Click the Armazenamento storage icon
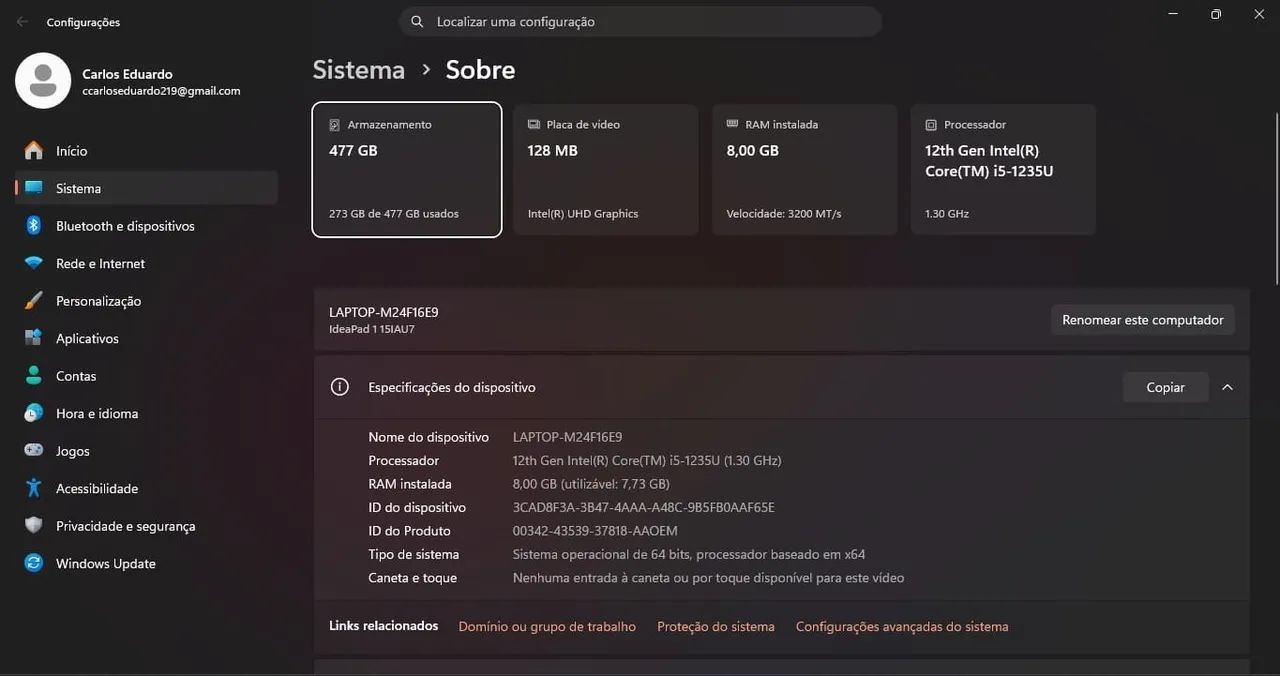 point(335,125)
